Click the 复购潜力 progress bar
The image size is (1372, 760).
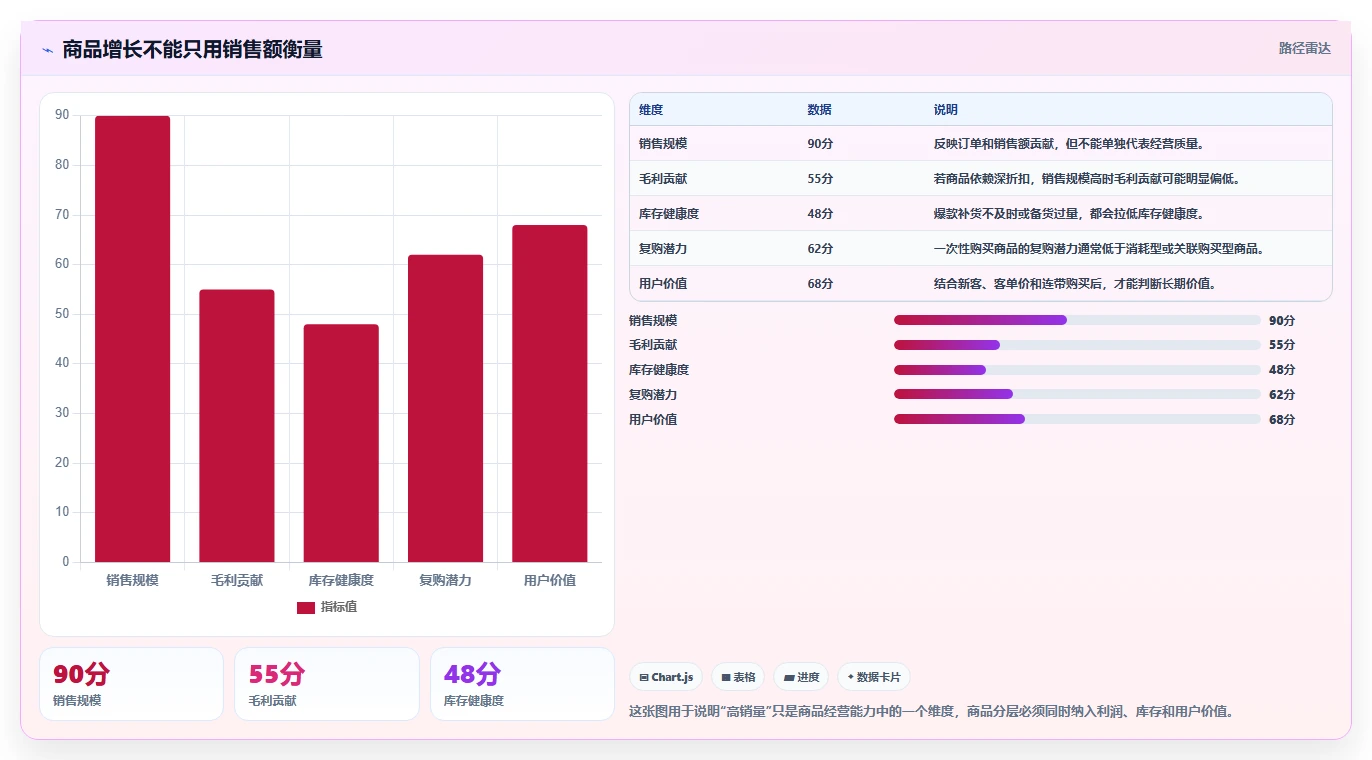pyautogui.click(x=1077, y=395)
